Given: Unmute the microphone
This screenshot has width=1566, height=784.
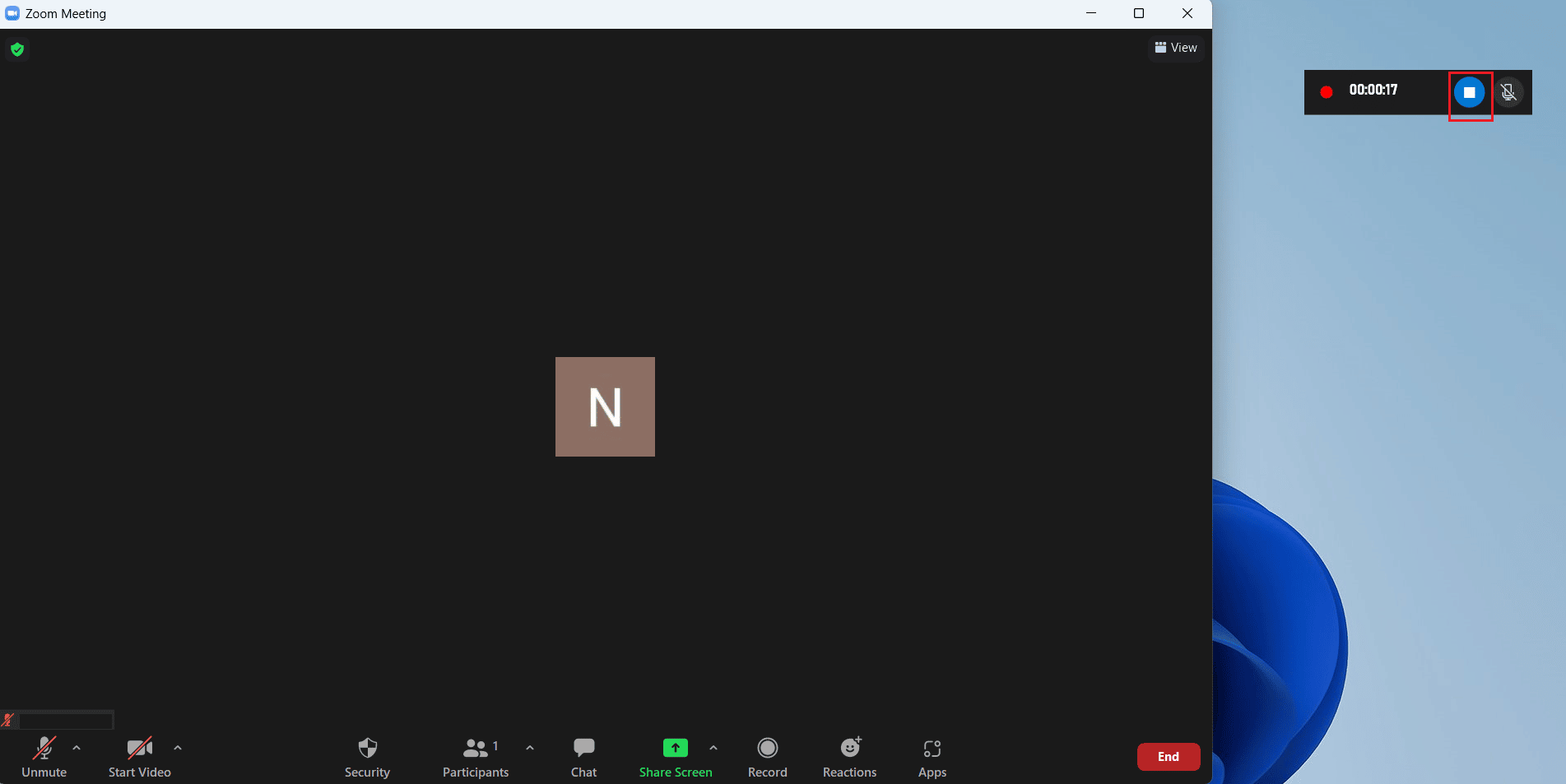Looking at the screenshot, I should (44, 755).
